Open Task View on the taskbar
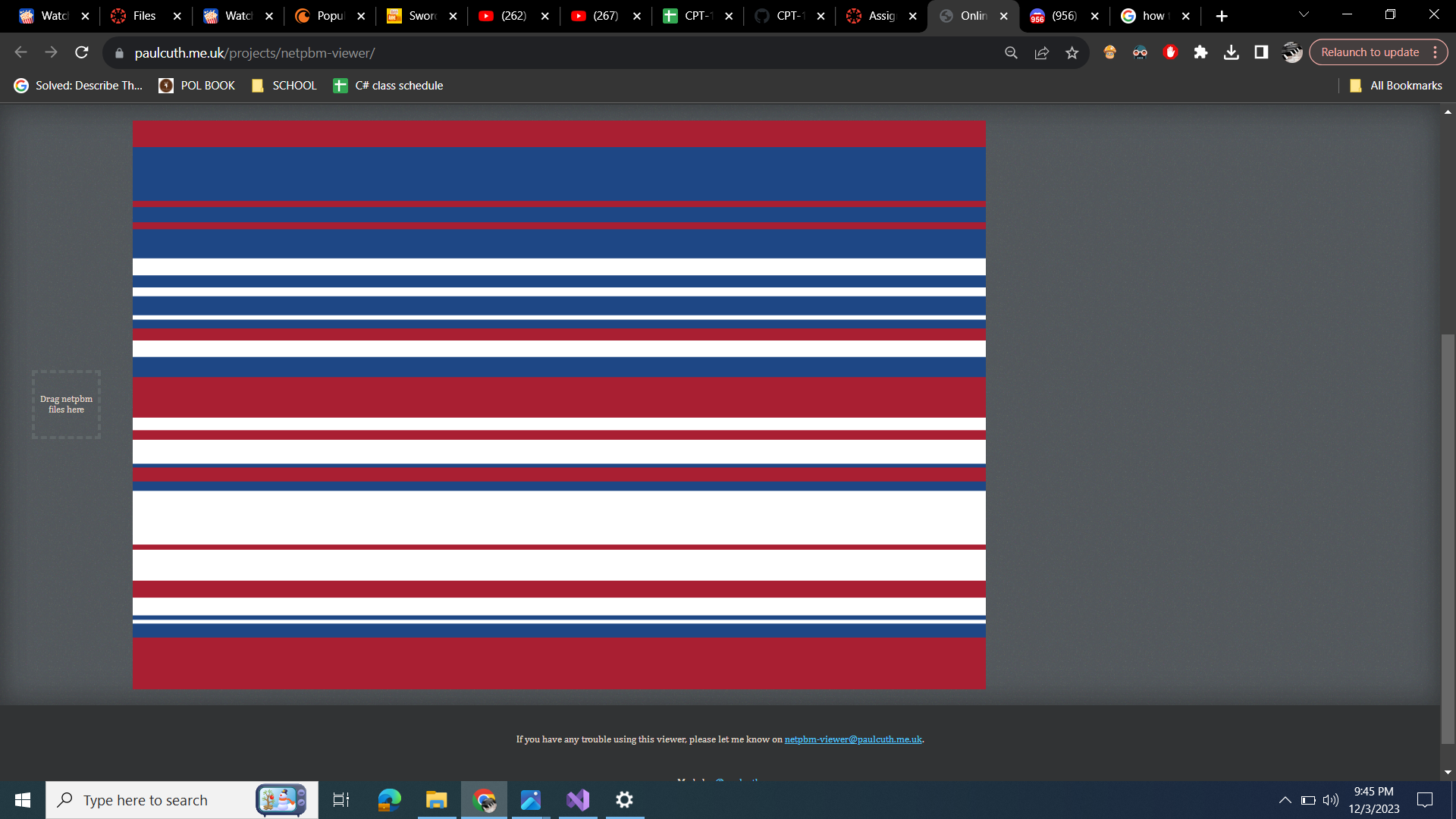This screenshot has width=1456, height=819. click(x=341, y=800)
